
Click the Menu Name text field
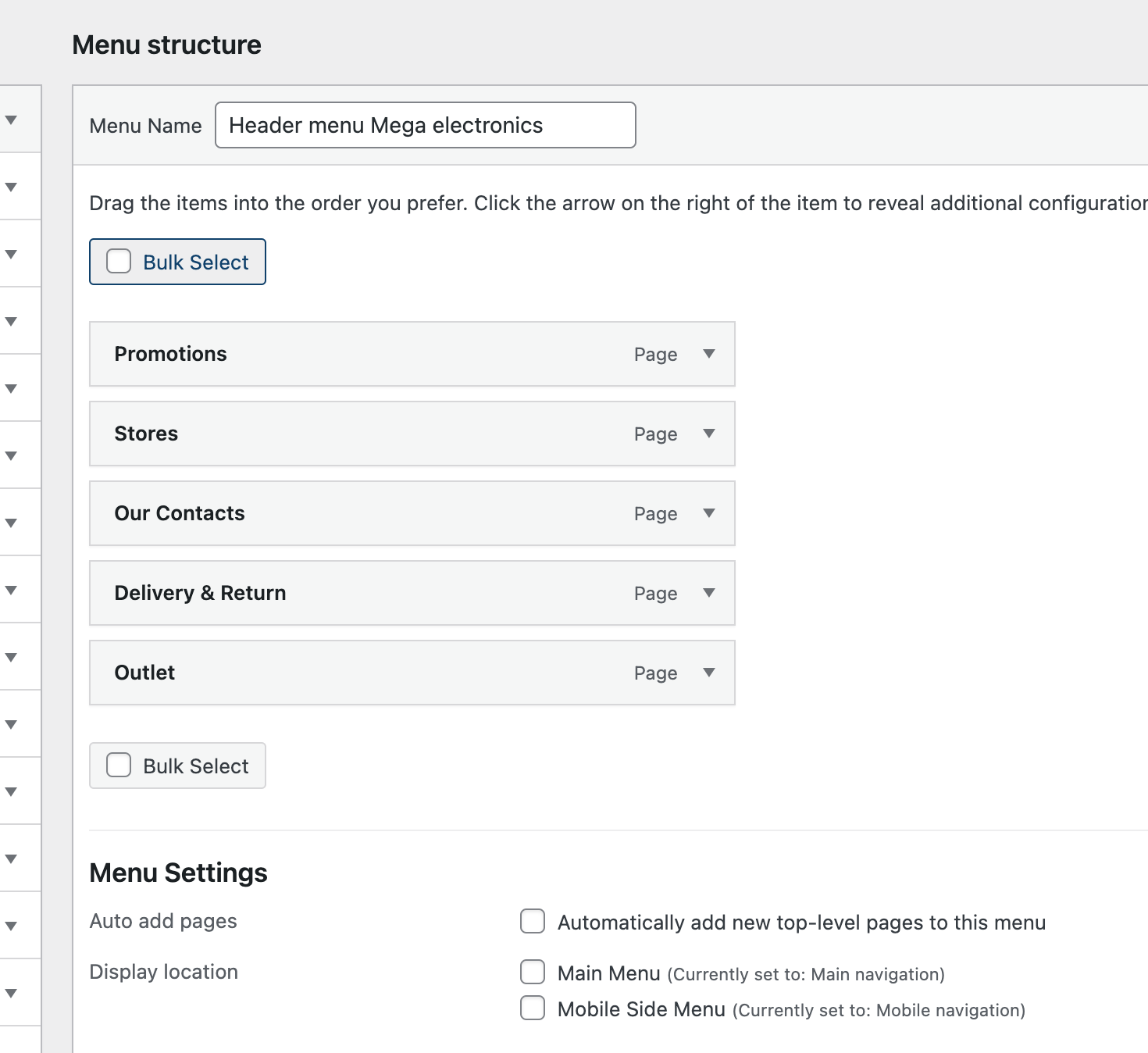pos(425,125)
